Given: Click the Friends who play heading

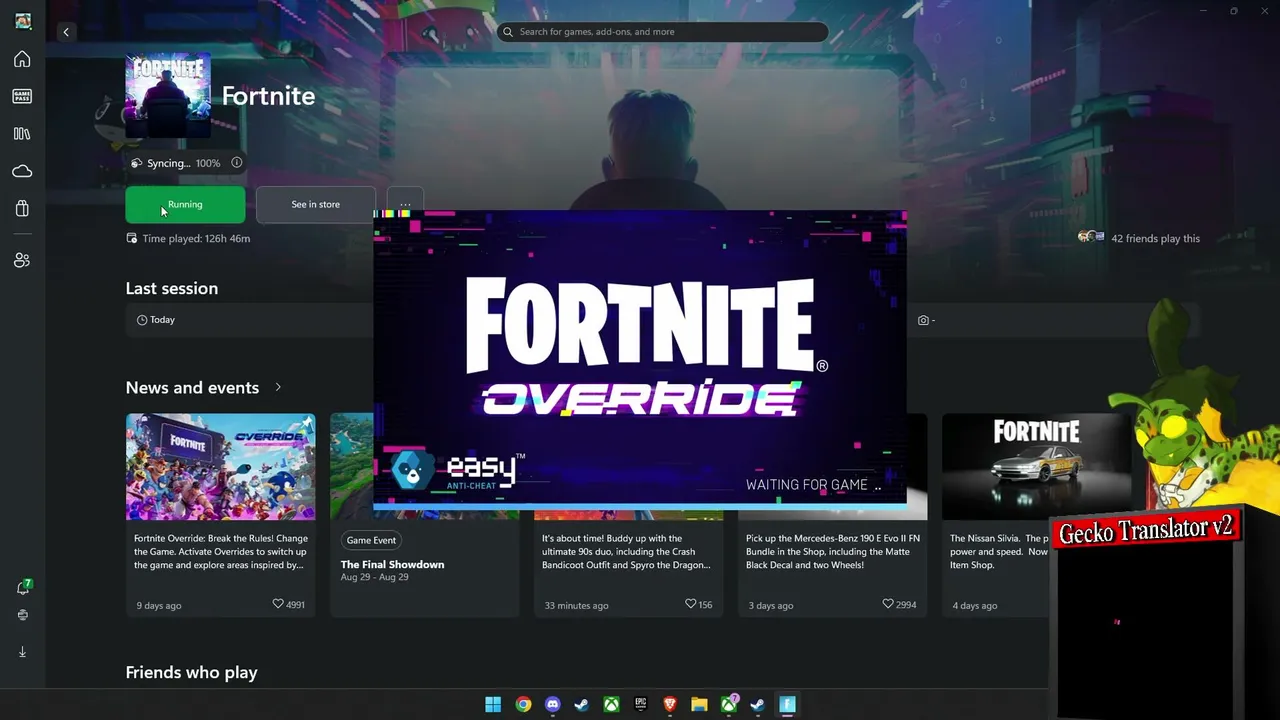Looking at the screenshot, I should click(192, 672).
